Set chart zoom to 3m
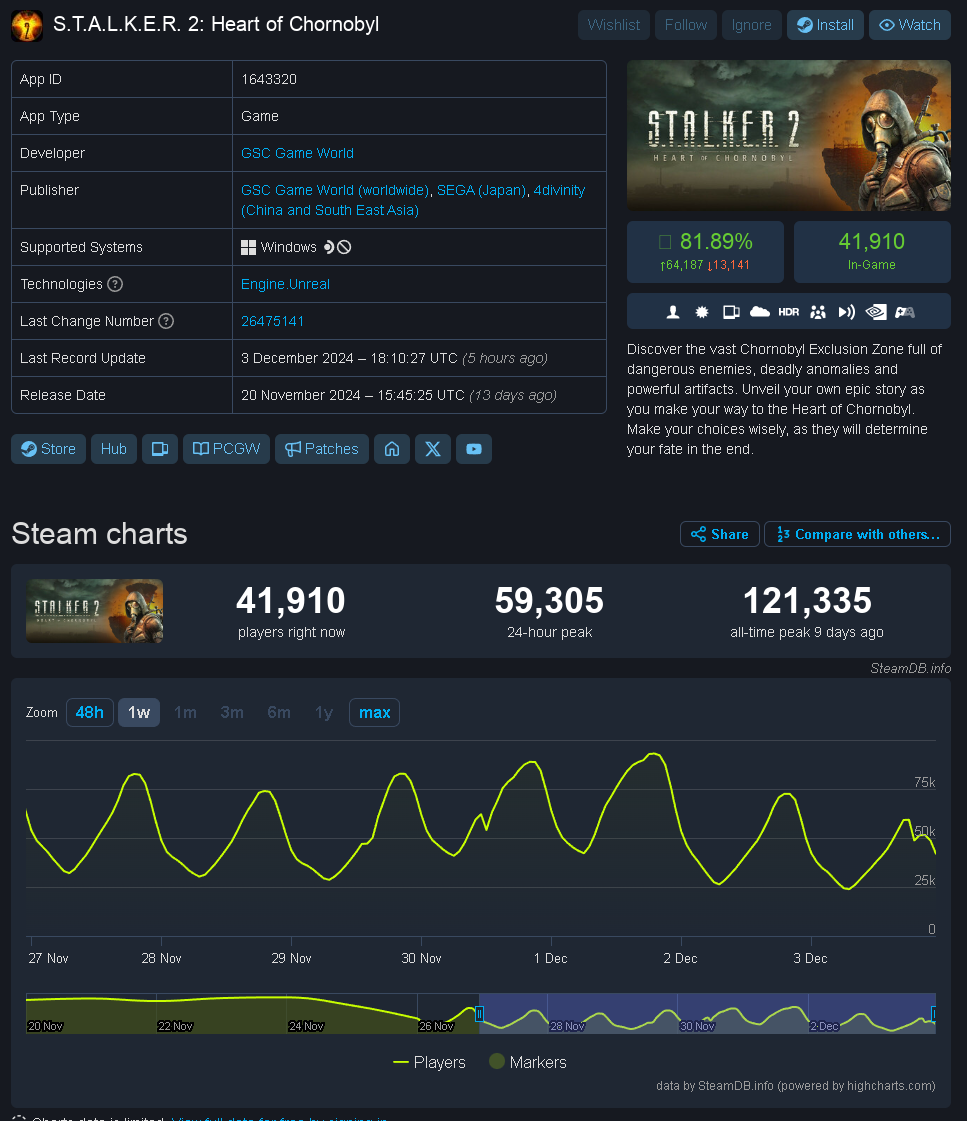 (x=232, y=713)
